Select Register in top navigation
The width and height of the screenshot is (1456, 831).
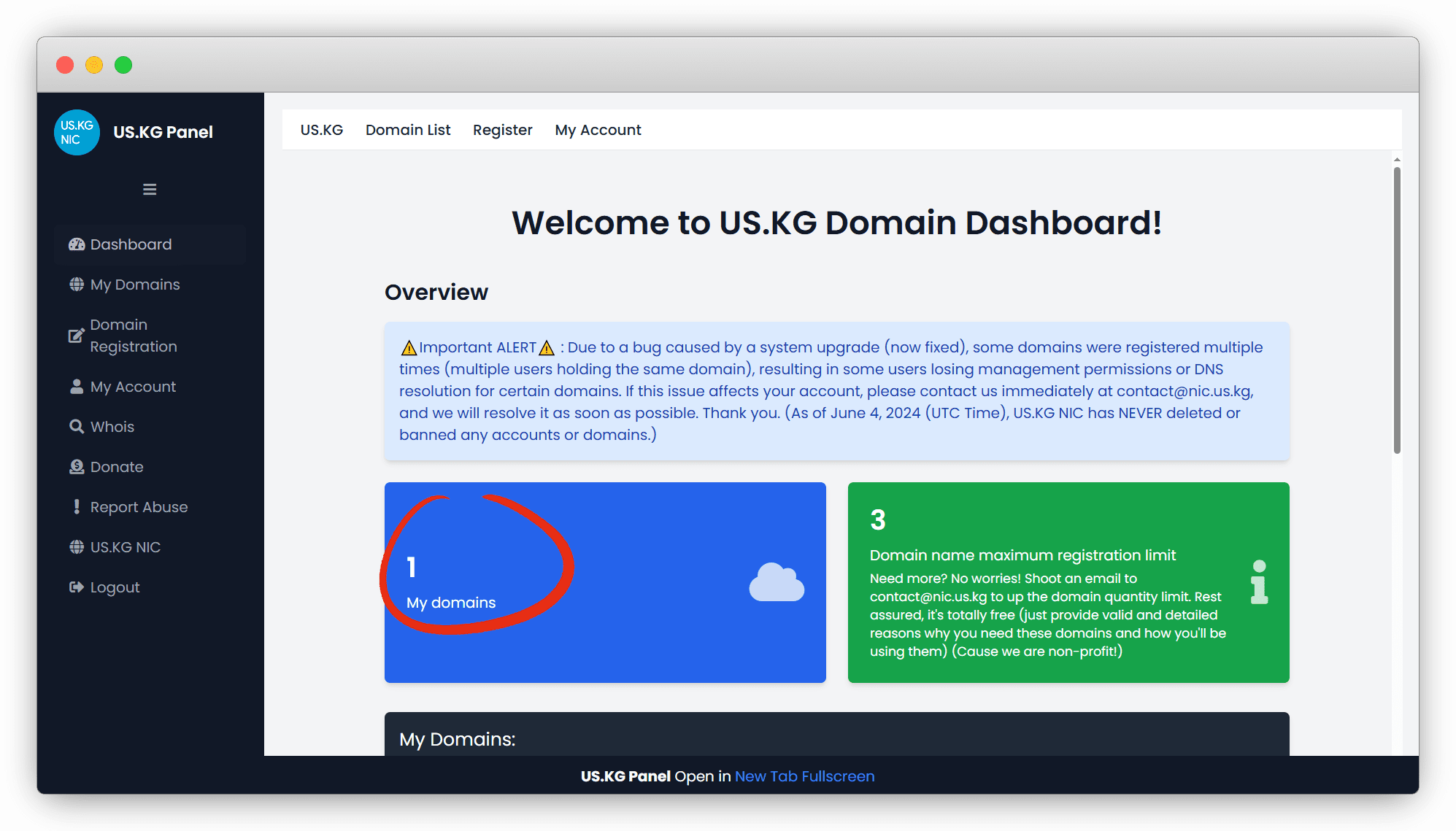[502, 130]
